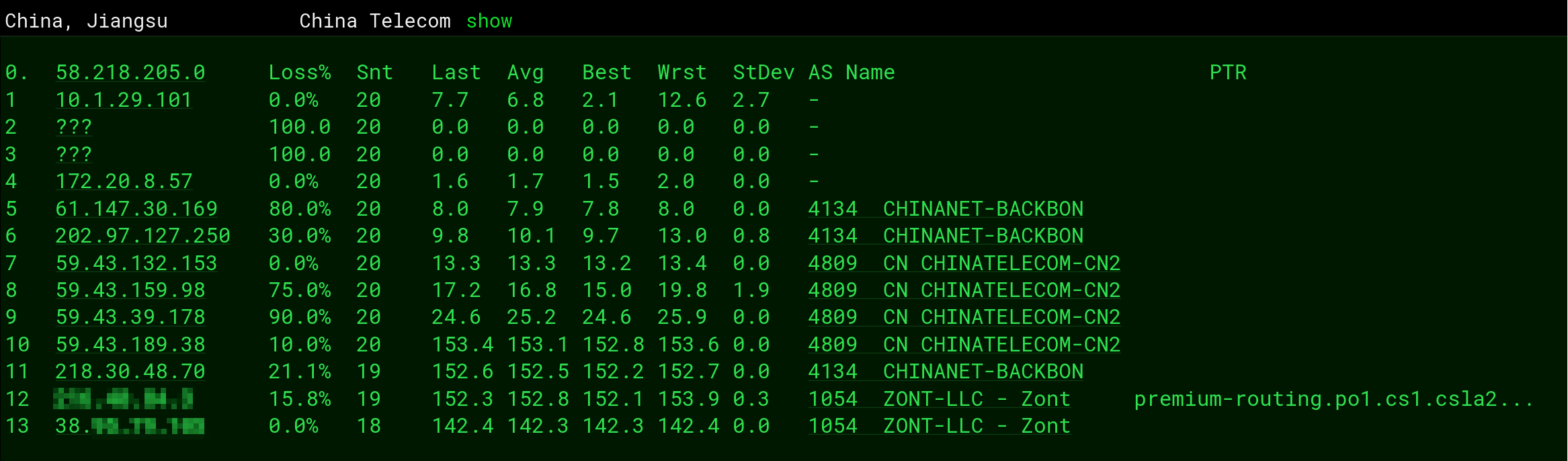
Task: Select the 59.43.159.98 IP link
Action: point(130,290)
